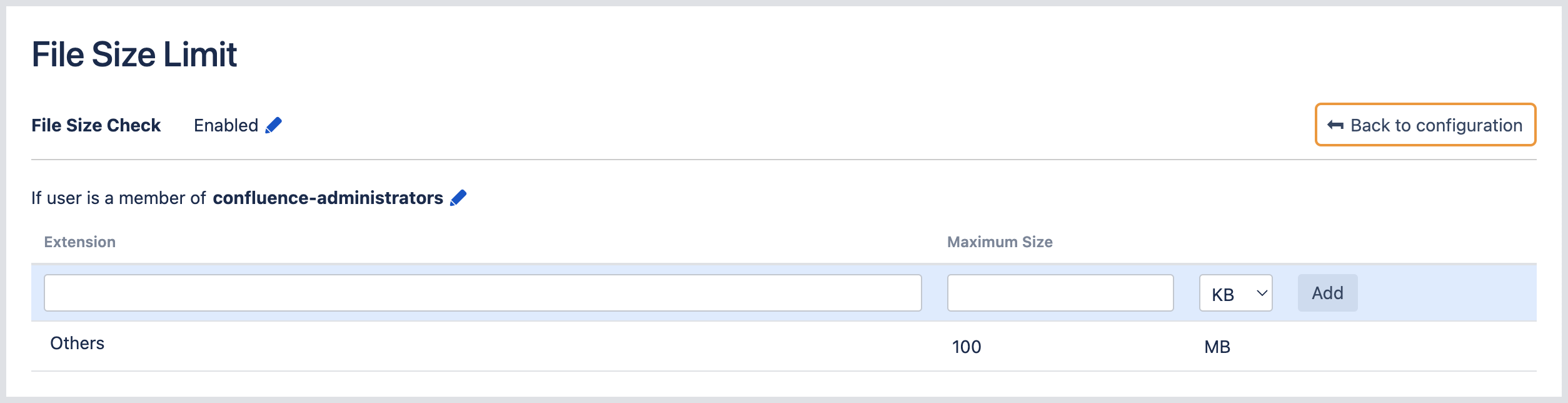1568x403 pixels.
Task: Click the confluence-administrators group name
Action: point(328,198)
